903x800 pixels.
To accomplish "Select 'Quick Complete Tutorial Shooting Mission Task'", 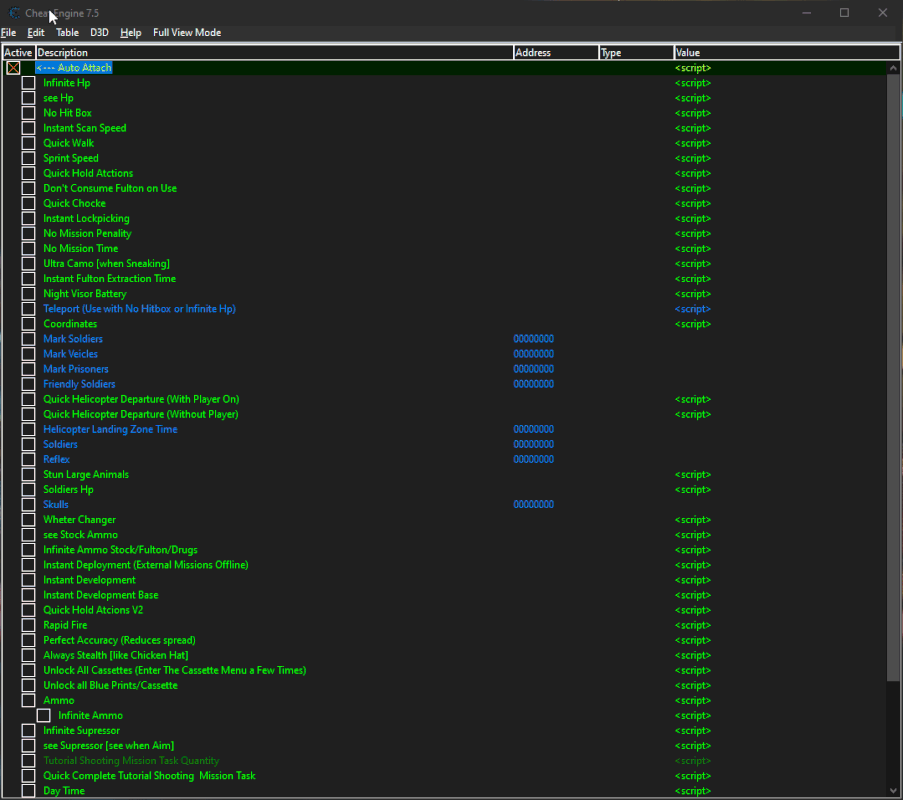I will [x=149, y=776].
